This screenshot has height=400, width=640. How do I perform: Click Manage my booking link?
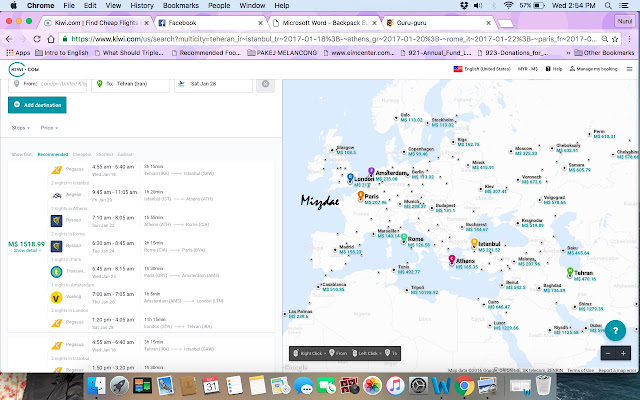(593, 69)
